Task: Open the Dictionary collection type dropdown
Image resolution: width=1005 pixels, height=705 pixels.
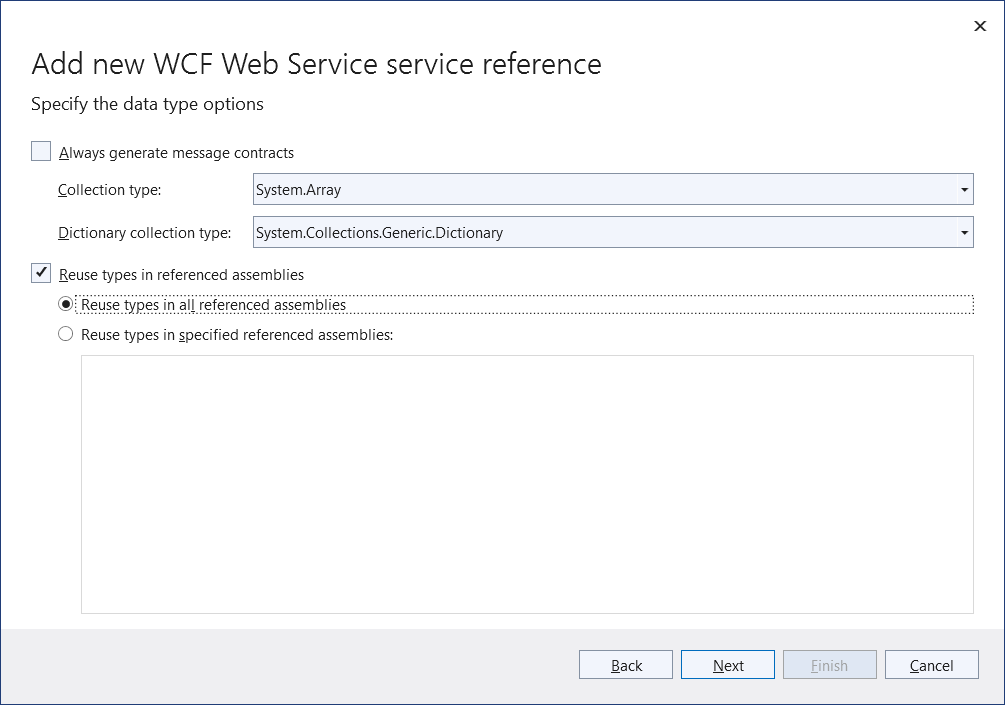Action: [966, 232]
